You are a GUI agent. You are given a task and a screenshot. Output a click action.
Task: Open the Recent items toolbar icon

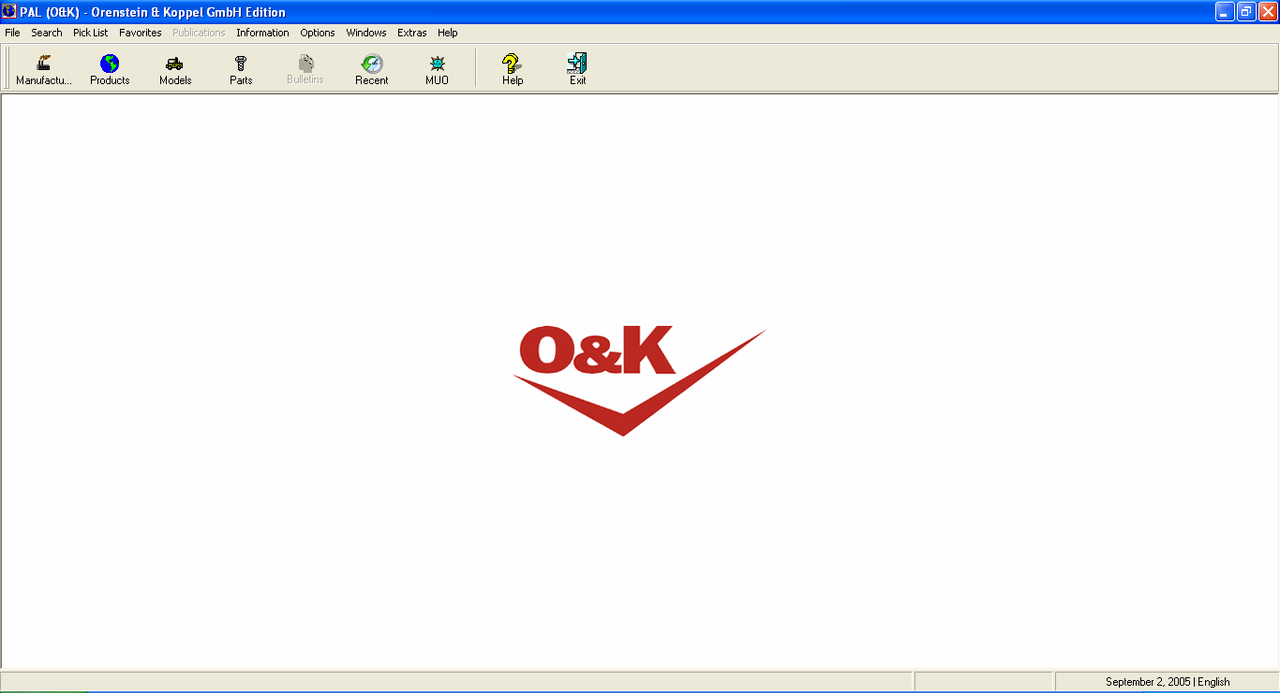(x=372, y=69)
